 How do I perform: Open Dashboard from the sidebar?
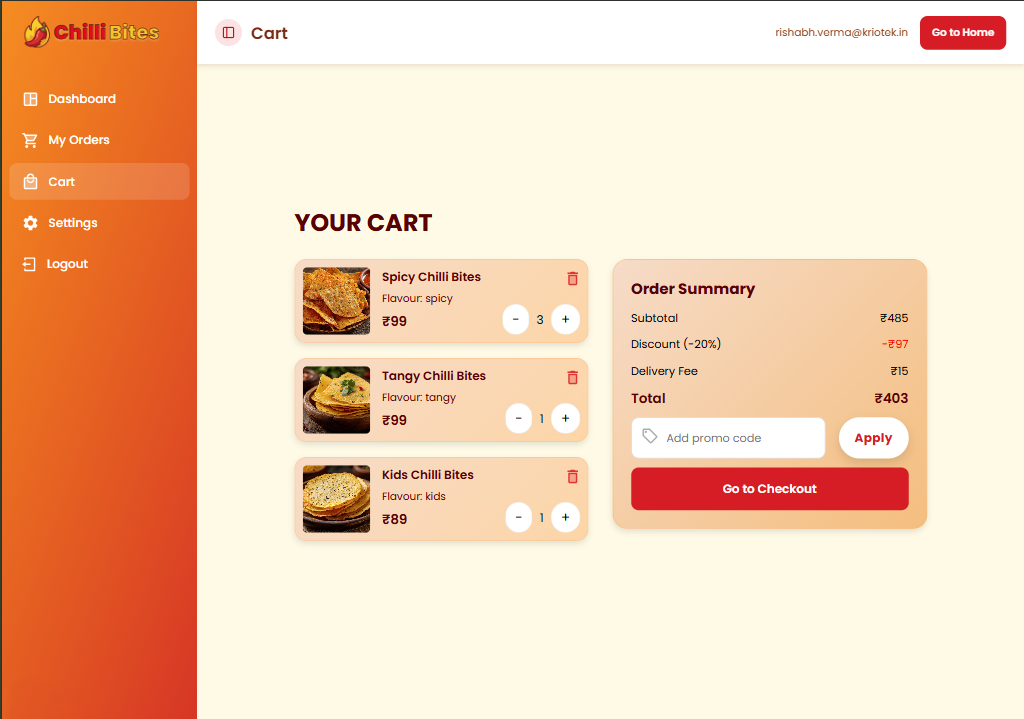point(81,99)
